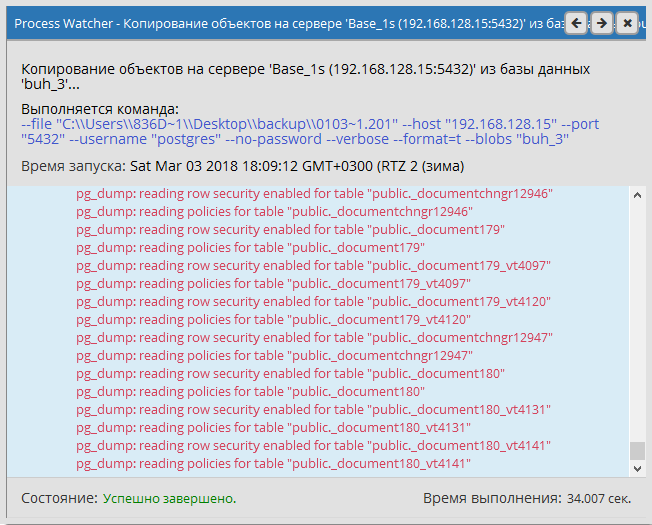Screen dimensions: 652x525
Task: Click the log scrollbar down arrow
Action: pyautogui.click(x=637, y=468)
